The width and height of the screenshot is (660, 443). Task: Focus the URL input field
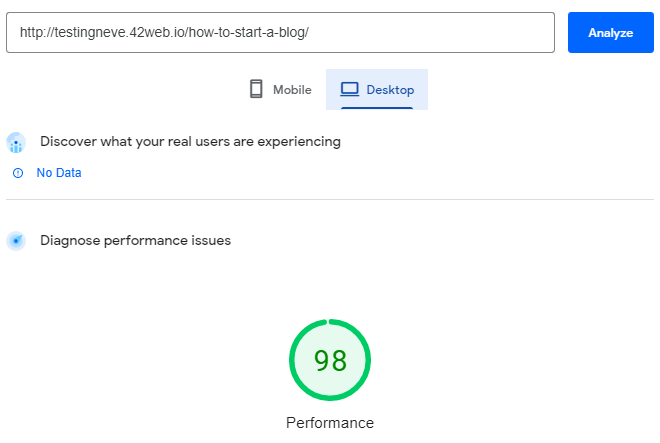pyautogui.click(x=280, y=32)
